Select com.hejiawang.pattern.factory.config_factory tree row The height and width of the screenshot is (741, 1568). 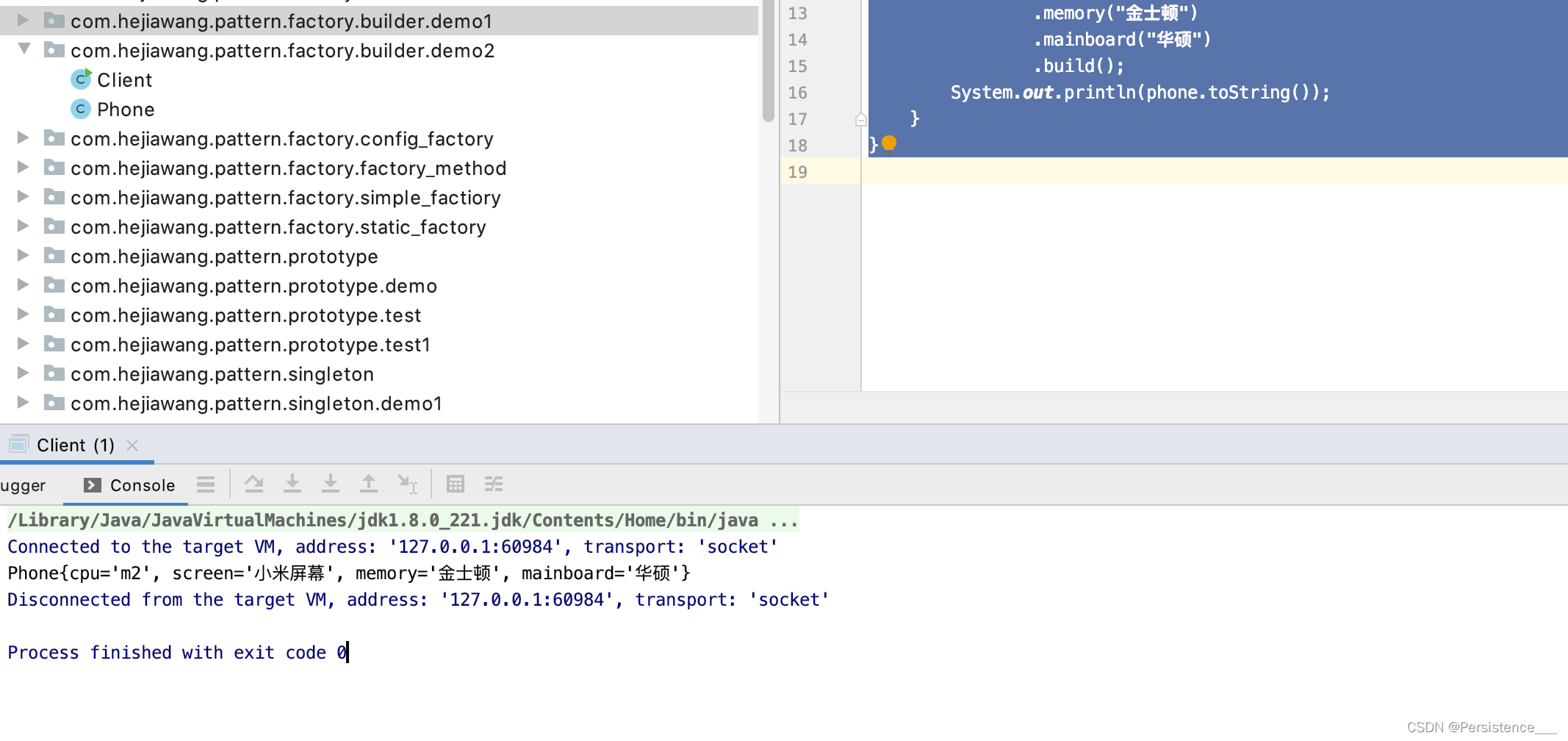pyautogui.click(x=379, y=138)
